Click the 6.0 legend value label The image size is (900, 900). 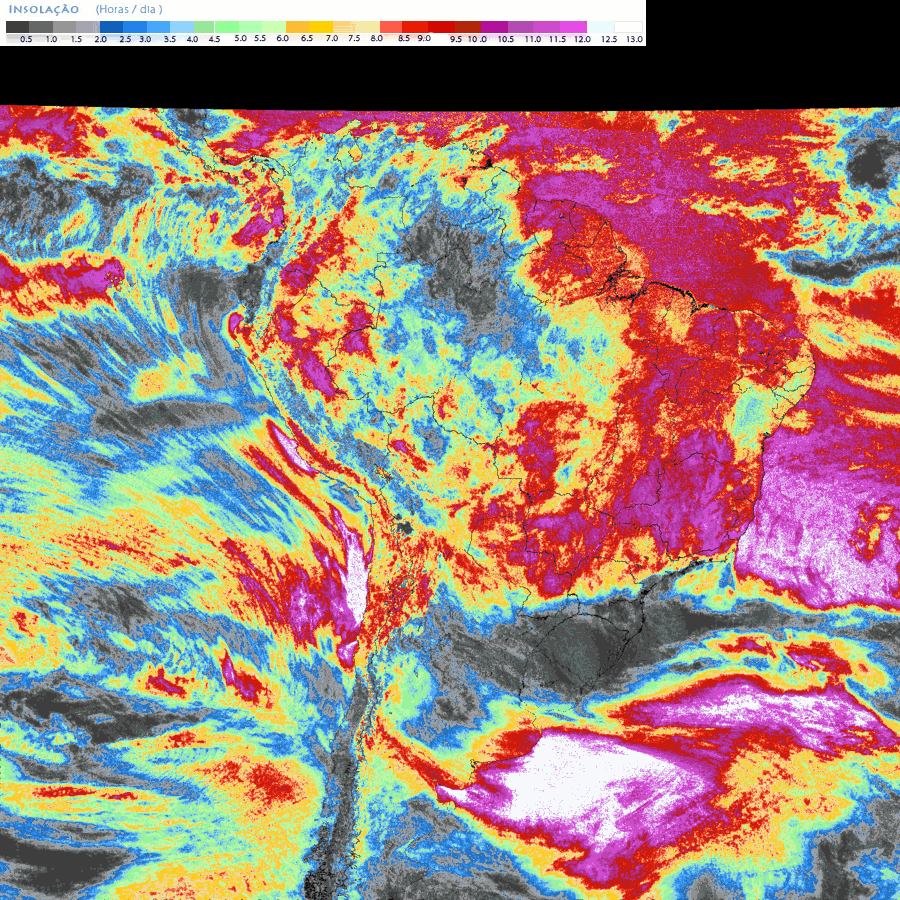282,38
